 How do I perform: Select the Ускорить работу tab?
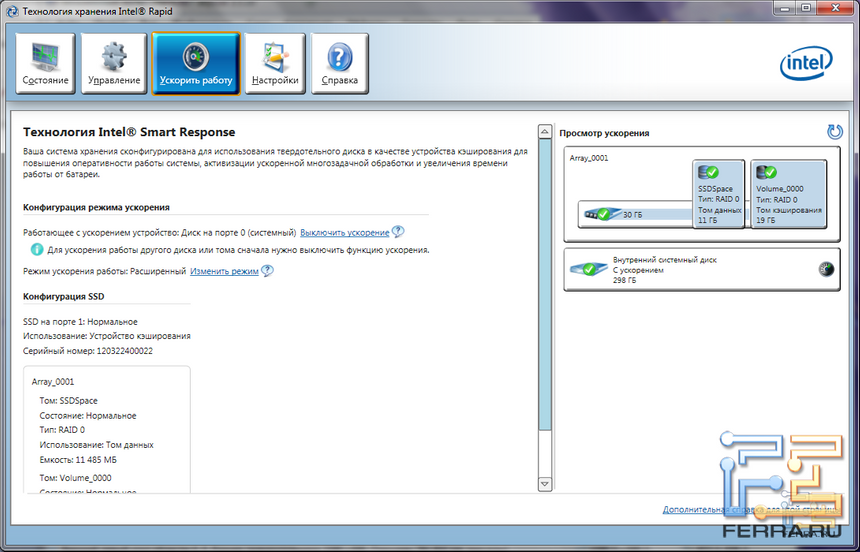[196, 63]
